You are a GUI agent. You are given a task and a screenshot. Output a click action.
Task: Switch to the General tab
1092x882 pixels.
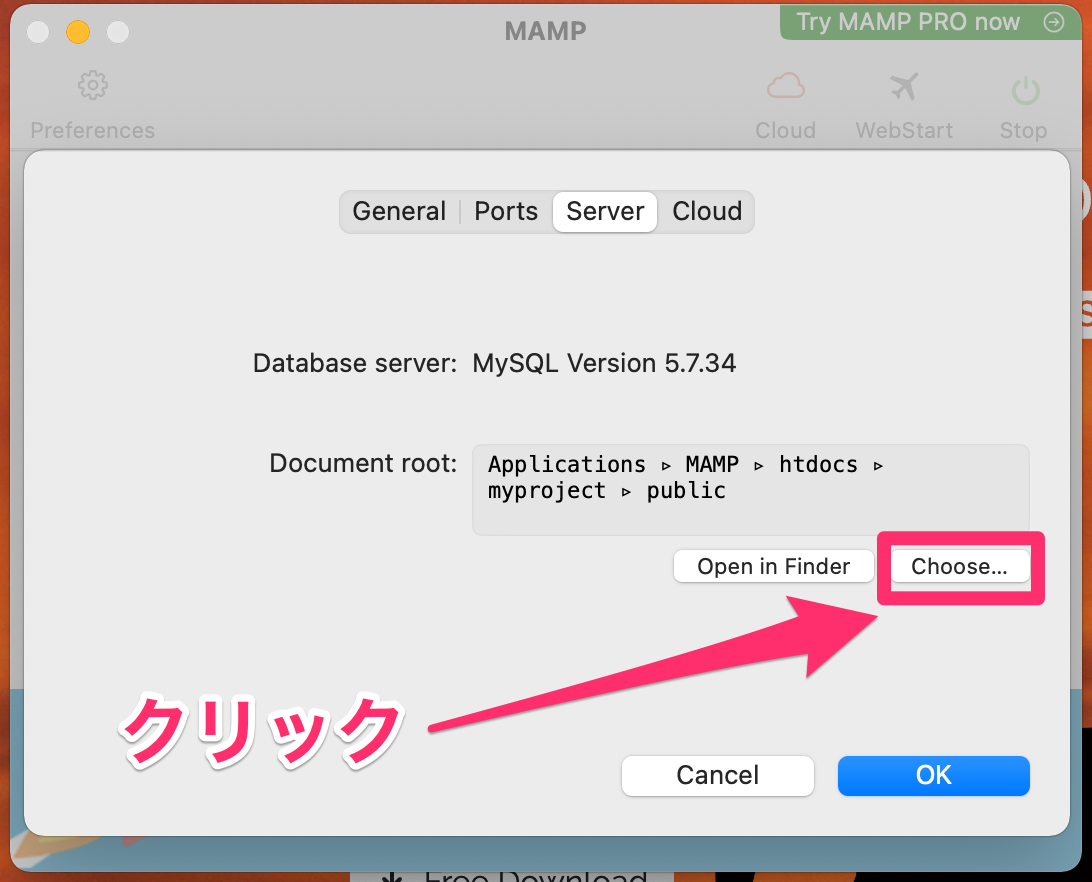[x=399, y=211]
